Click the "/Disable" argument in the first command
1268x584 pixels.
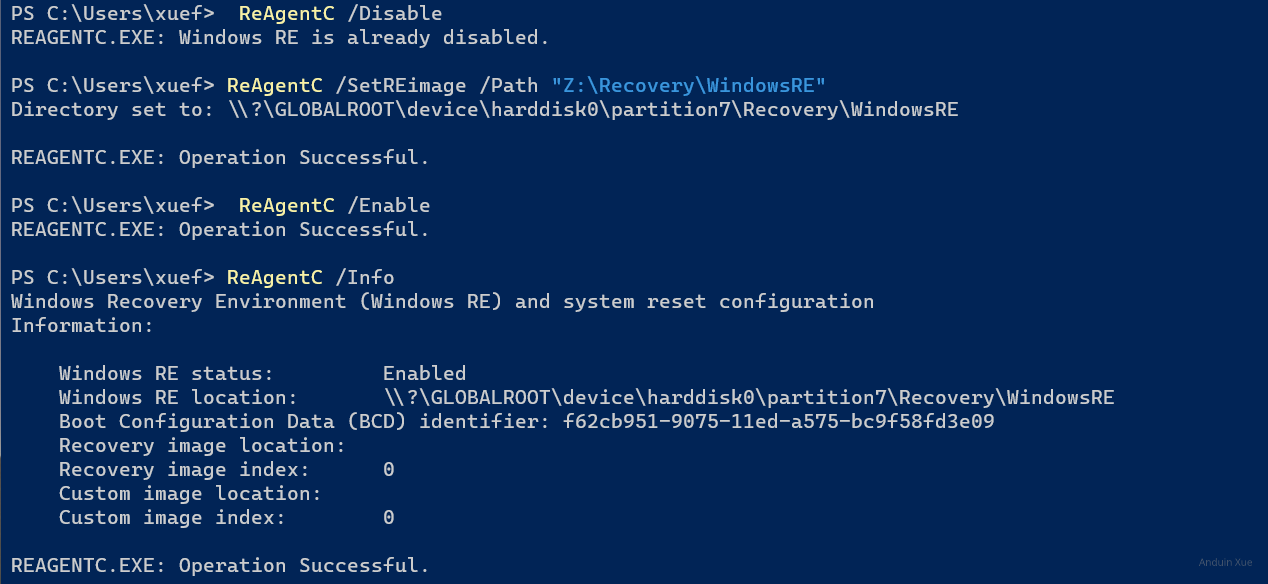click(x=394, y=14)
